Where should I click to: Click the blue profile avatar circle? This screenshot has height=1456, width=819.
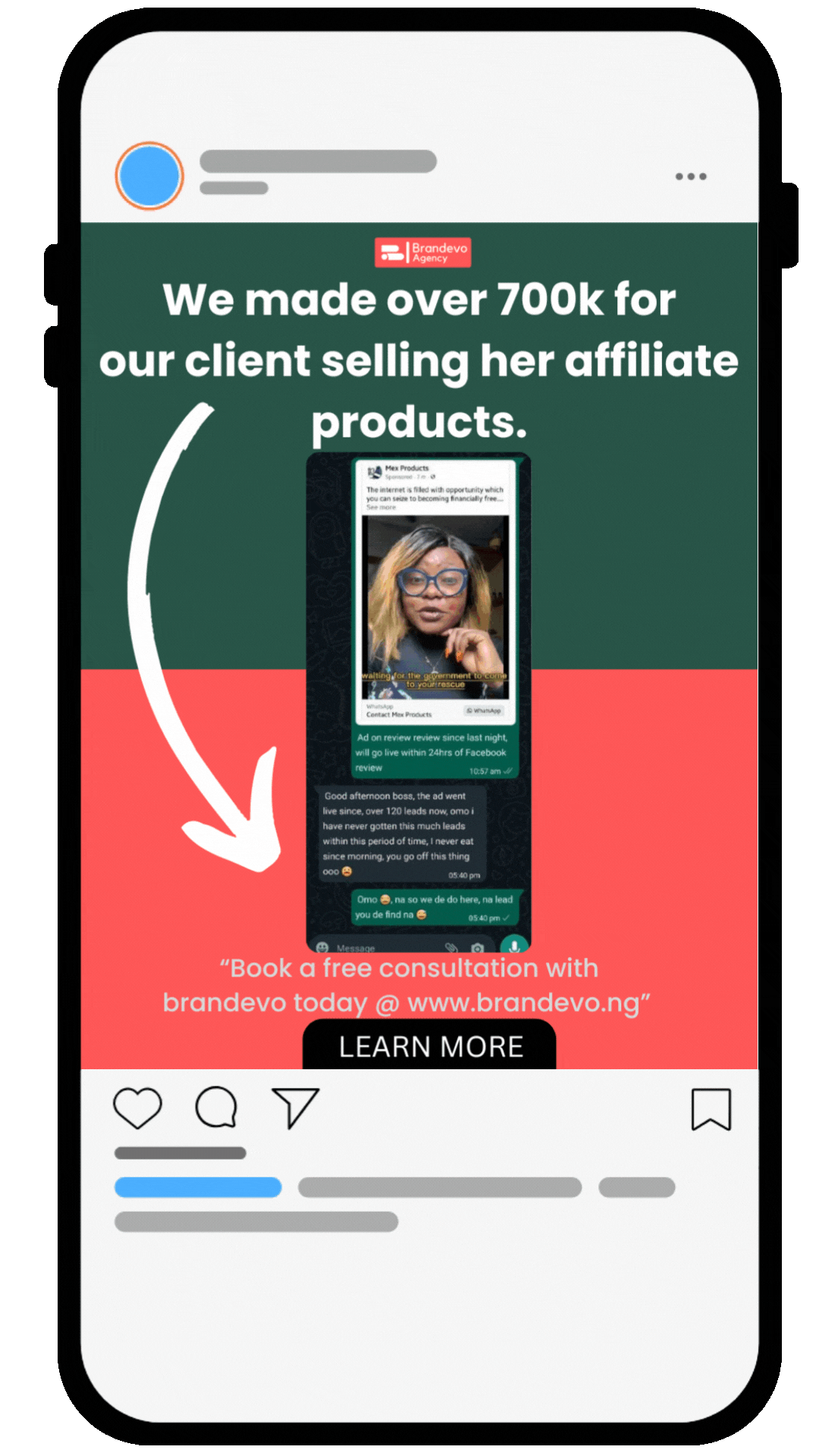[149, 176]
